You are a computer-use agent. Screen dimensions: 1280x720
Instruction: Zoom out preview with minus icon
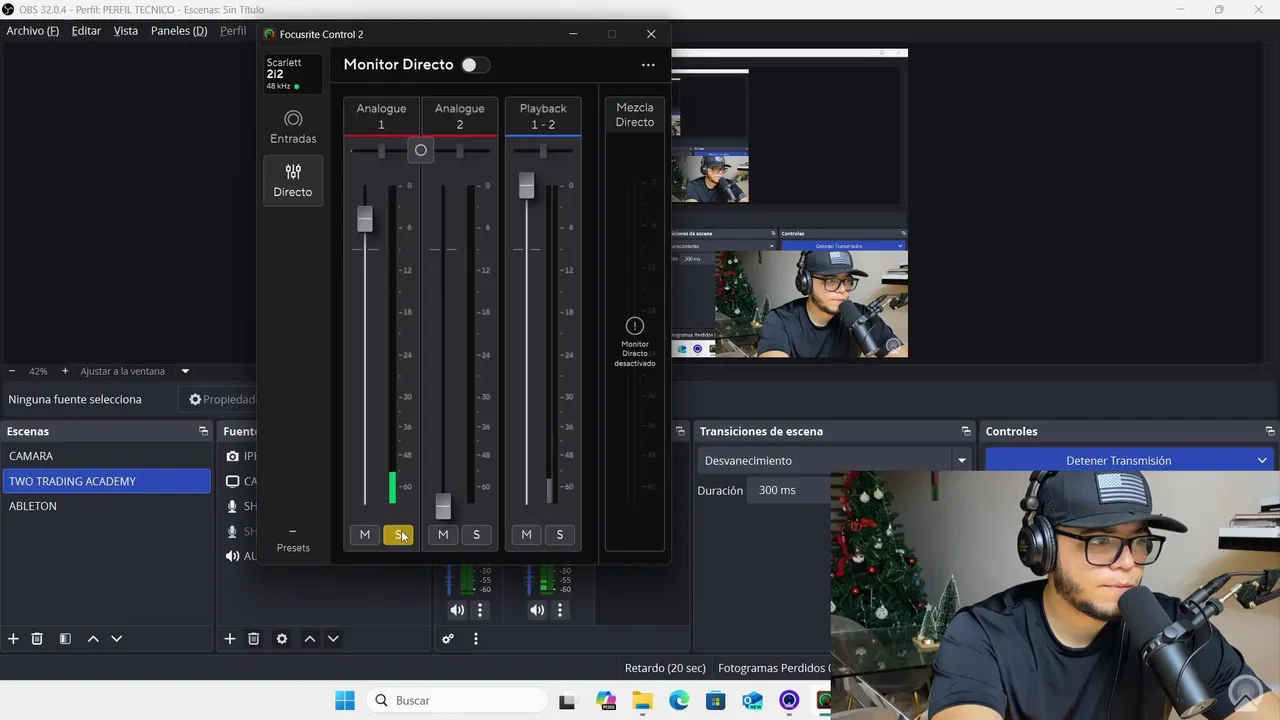pos(12,371)
